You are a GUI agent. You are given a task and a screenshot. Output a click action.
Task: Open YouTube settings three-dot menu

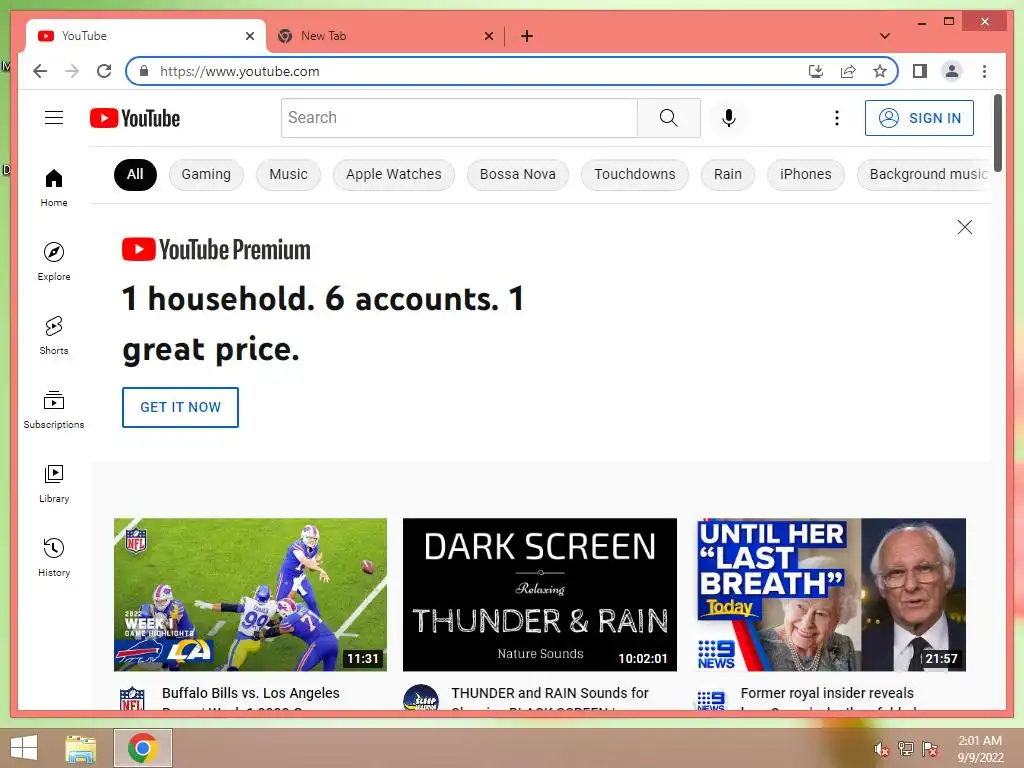[837, 118]
